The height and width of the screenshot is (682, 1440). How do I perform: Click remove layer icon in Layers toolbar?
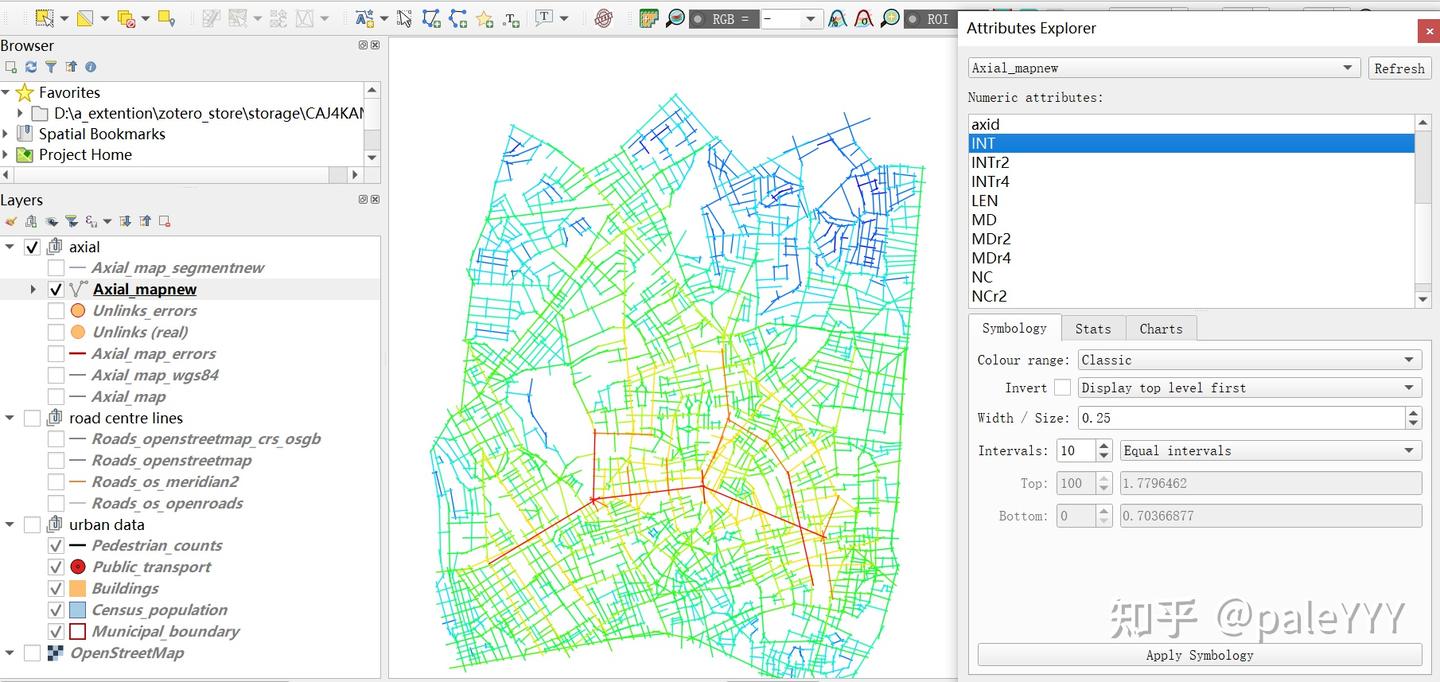(x=165, y=221)
